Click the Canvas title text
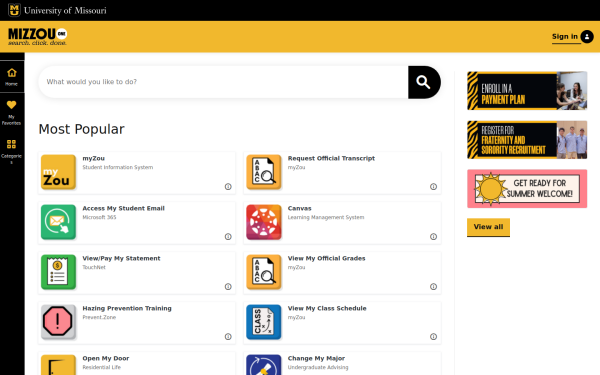Viewport: 600px width, 375px height. [300, 209]
